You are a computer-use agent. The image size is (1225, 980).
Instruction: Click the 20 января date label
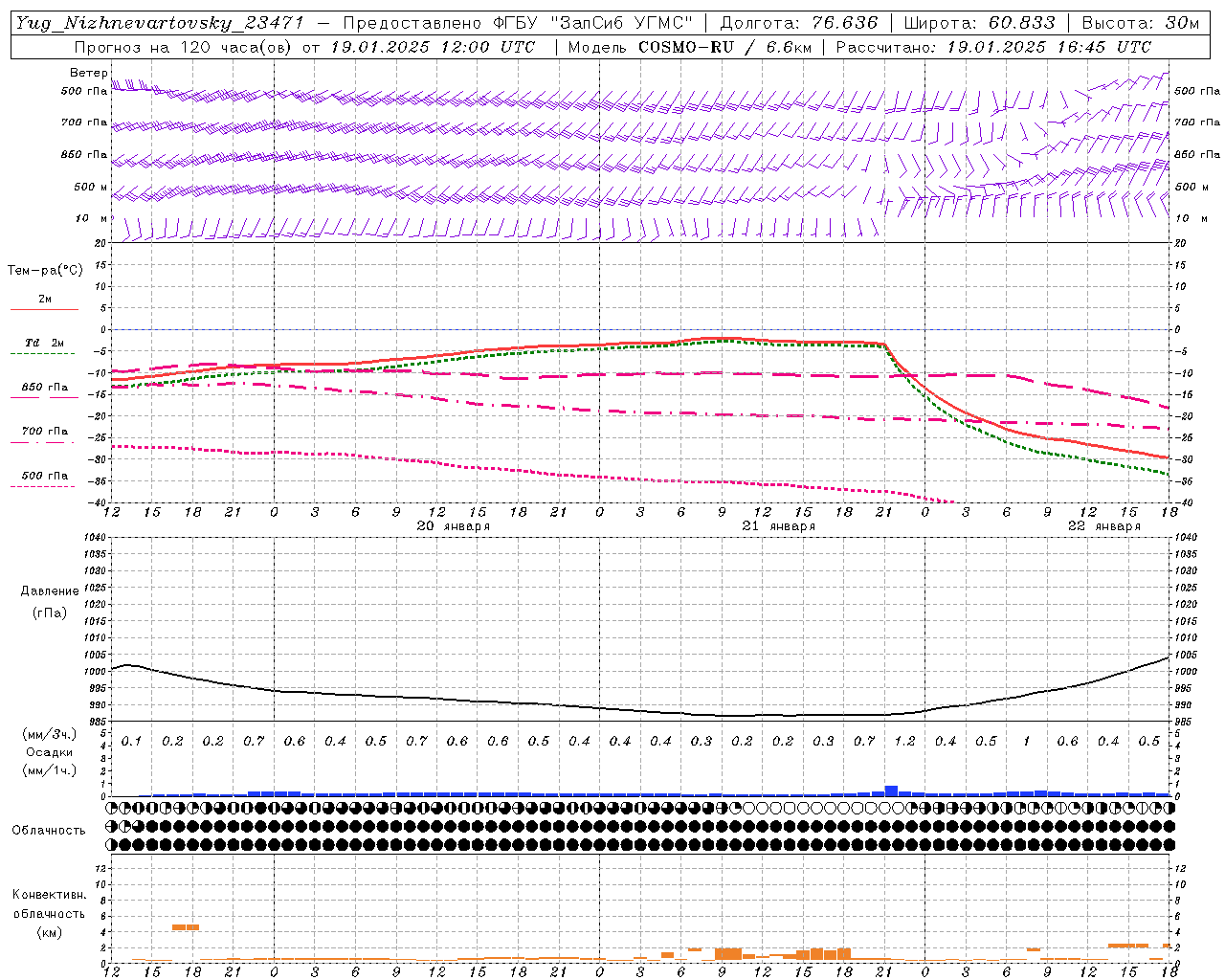[x=453, y=526]
